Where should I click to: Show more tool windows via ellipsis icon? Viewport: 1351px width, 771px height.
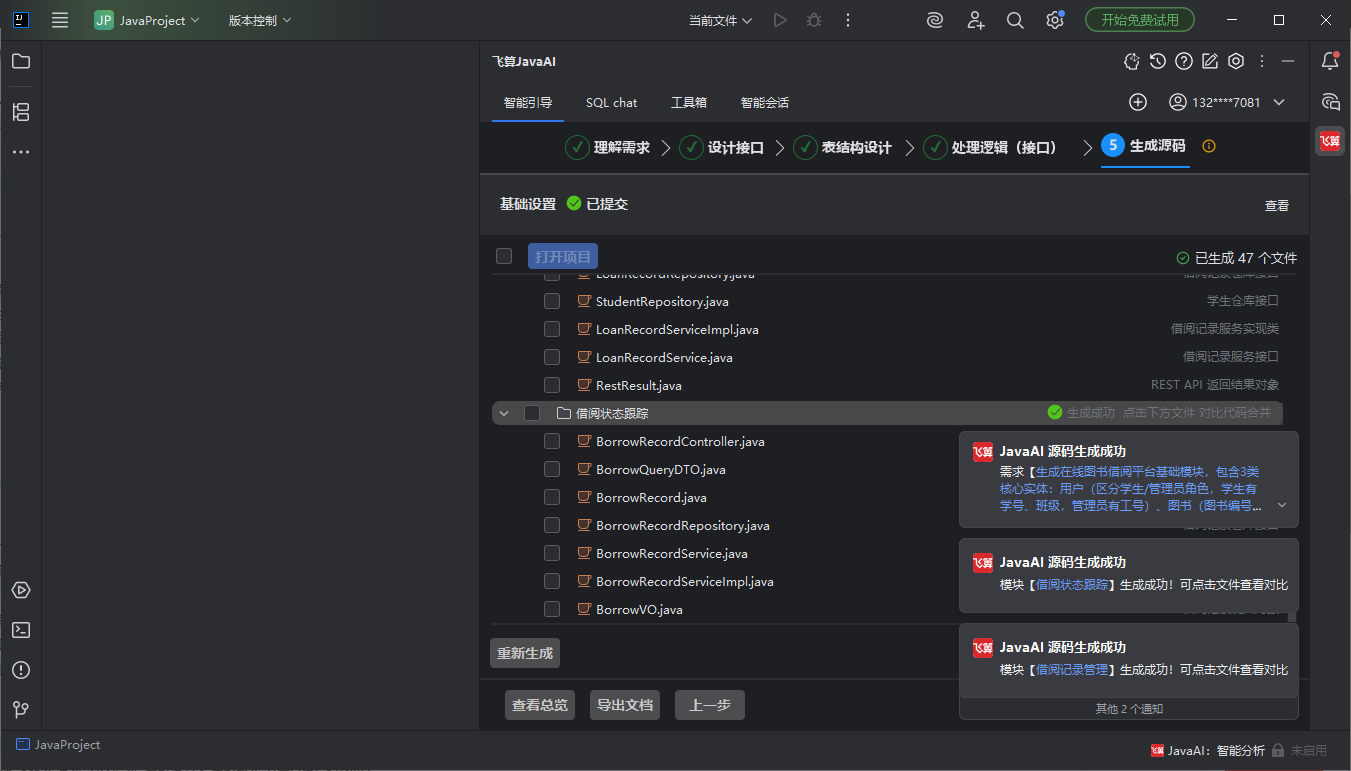pos(21,152)
